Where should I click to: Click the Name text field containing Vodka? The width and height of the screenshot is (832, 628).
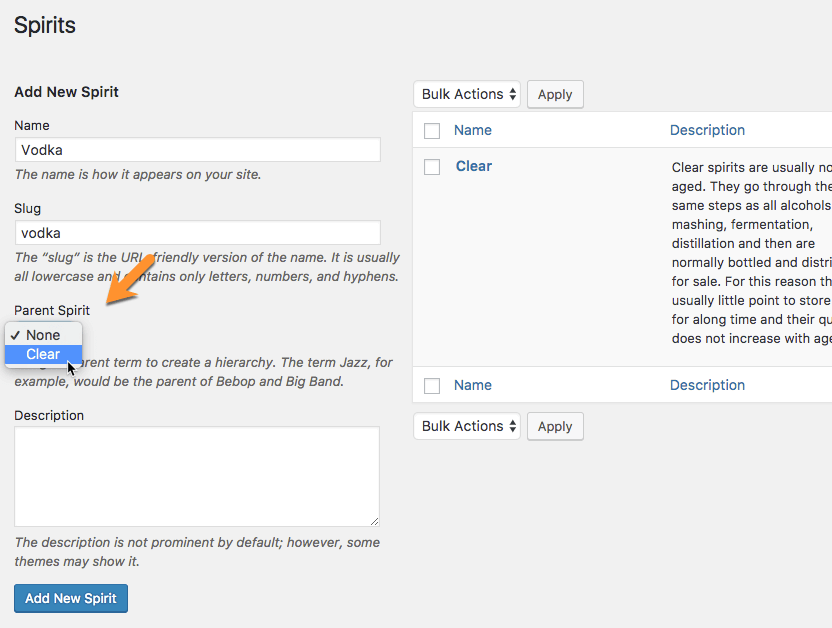pos(198,150)
